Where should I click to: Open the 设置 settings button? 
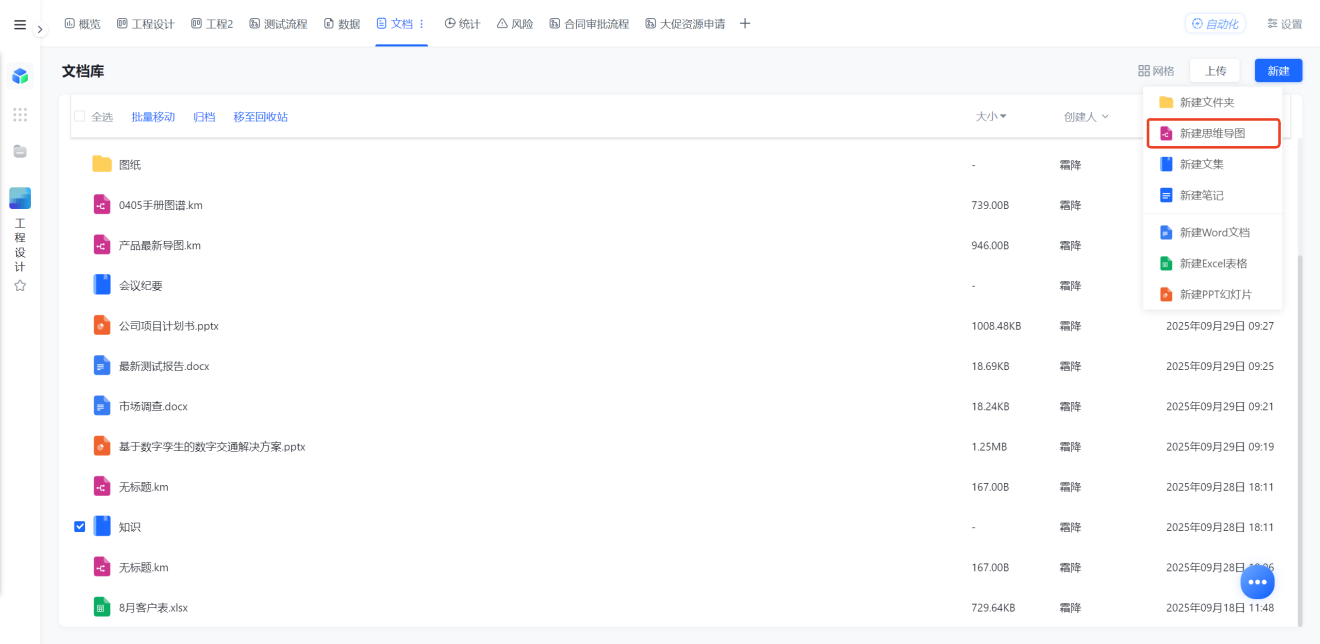click(1284, 24)
